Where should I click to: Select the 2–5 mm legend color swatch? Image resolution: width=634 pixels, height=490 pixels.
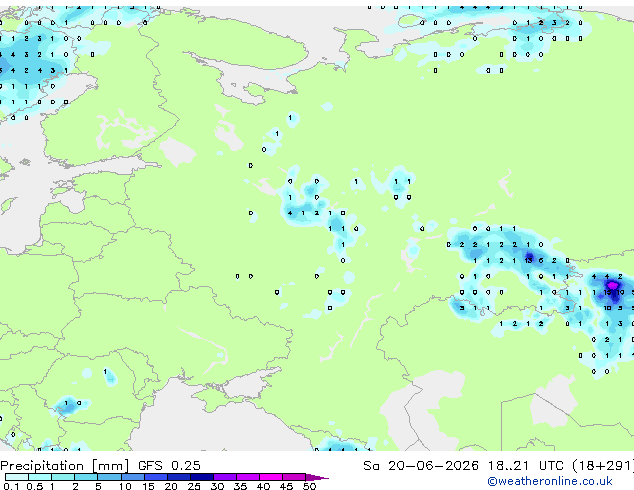pos(86,477)
